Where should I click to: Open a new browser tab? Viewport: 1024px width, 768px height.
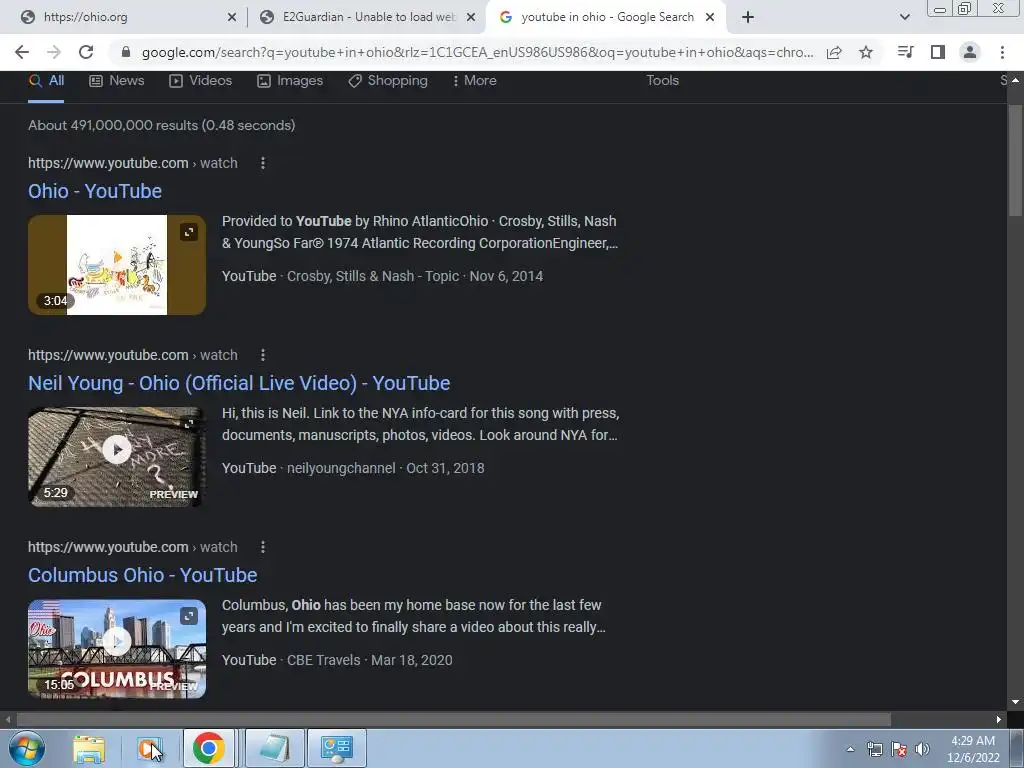point(748,18)
